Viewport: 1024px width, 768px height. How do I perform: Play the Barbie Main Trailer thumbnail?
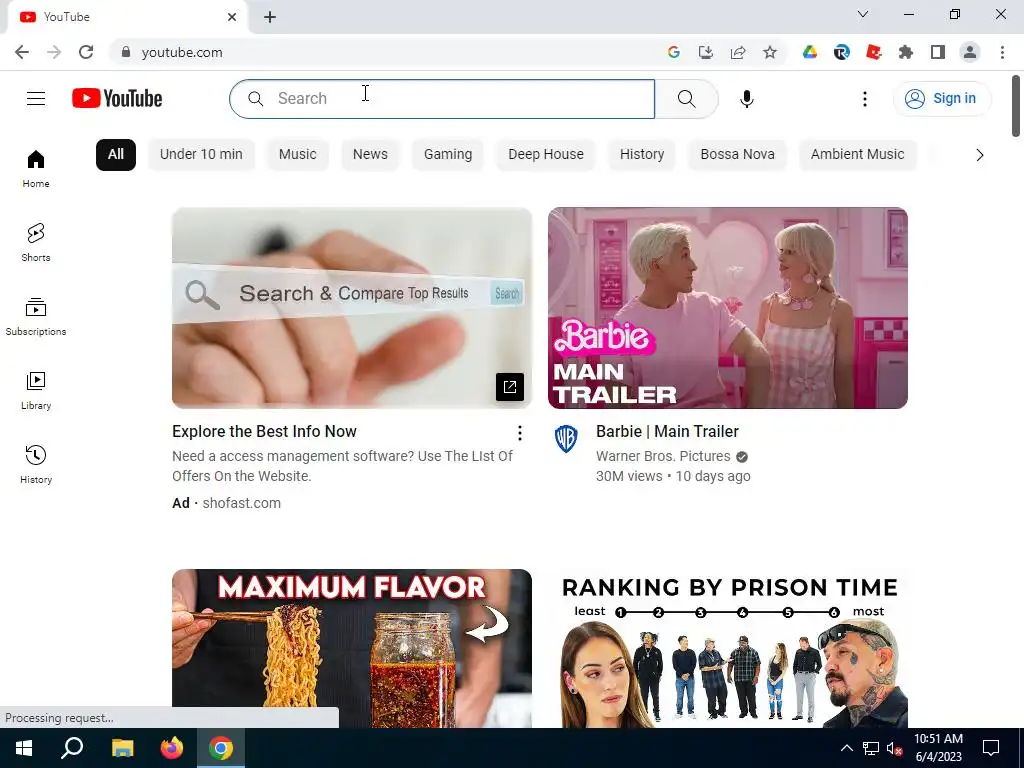coord(728,308)
